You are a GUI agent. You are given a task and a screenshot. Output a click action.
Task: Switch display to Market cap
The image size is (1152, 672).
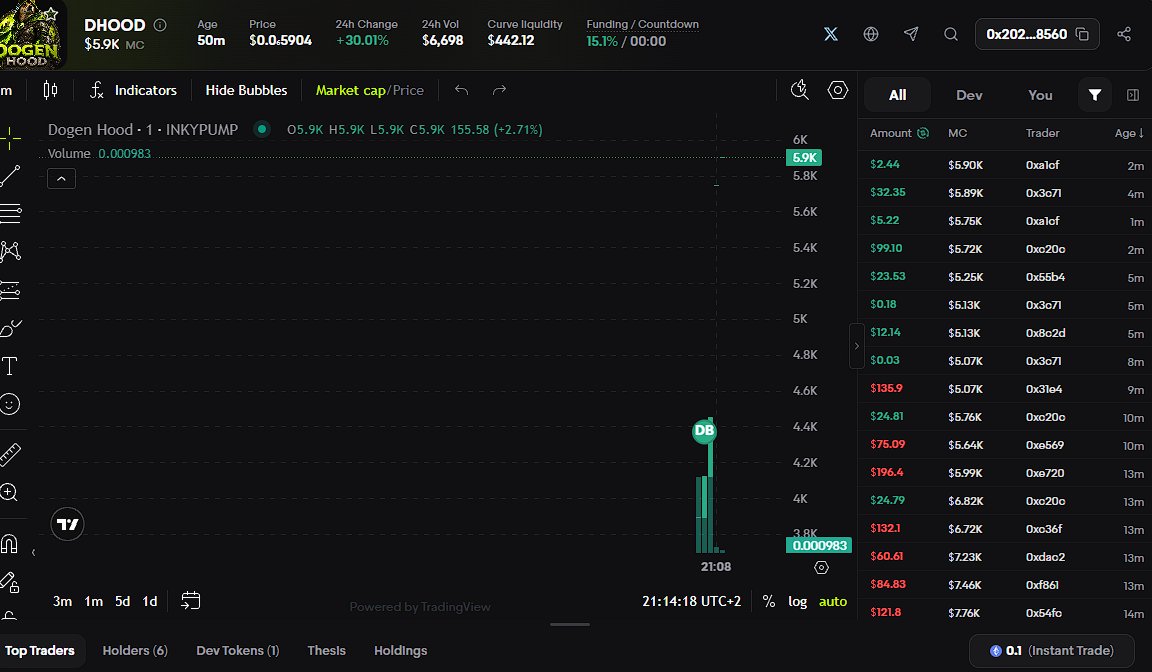350,90
